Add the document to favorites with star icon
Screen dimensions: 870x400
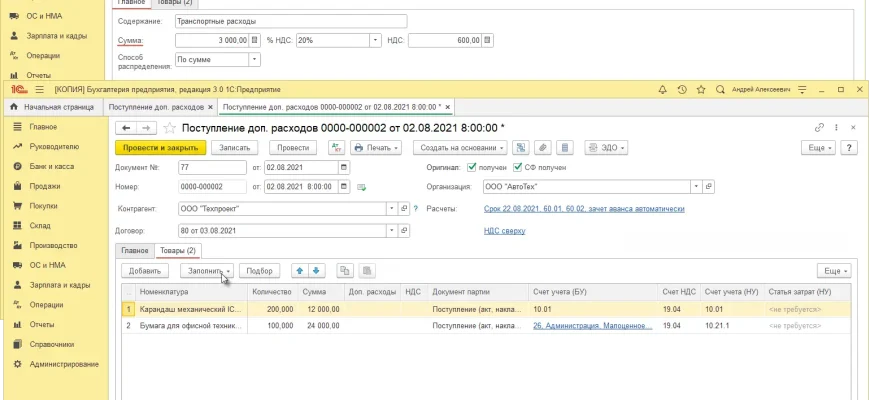pos(169,128)
